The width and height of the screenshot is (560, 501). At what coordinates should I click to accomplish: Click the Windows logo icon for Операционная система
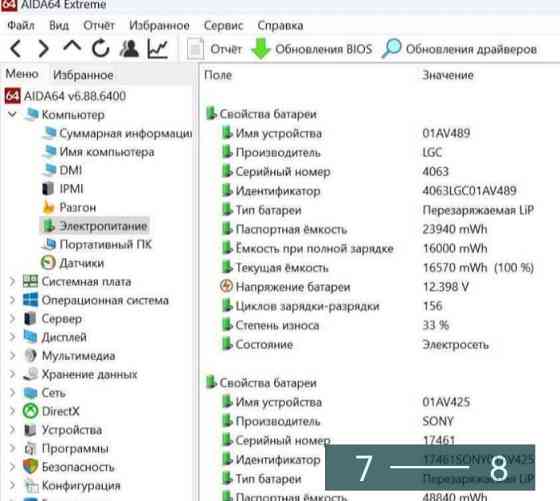[30, 300]
